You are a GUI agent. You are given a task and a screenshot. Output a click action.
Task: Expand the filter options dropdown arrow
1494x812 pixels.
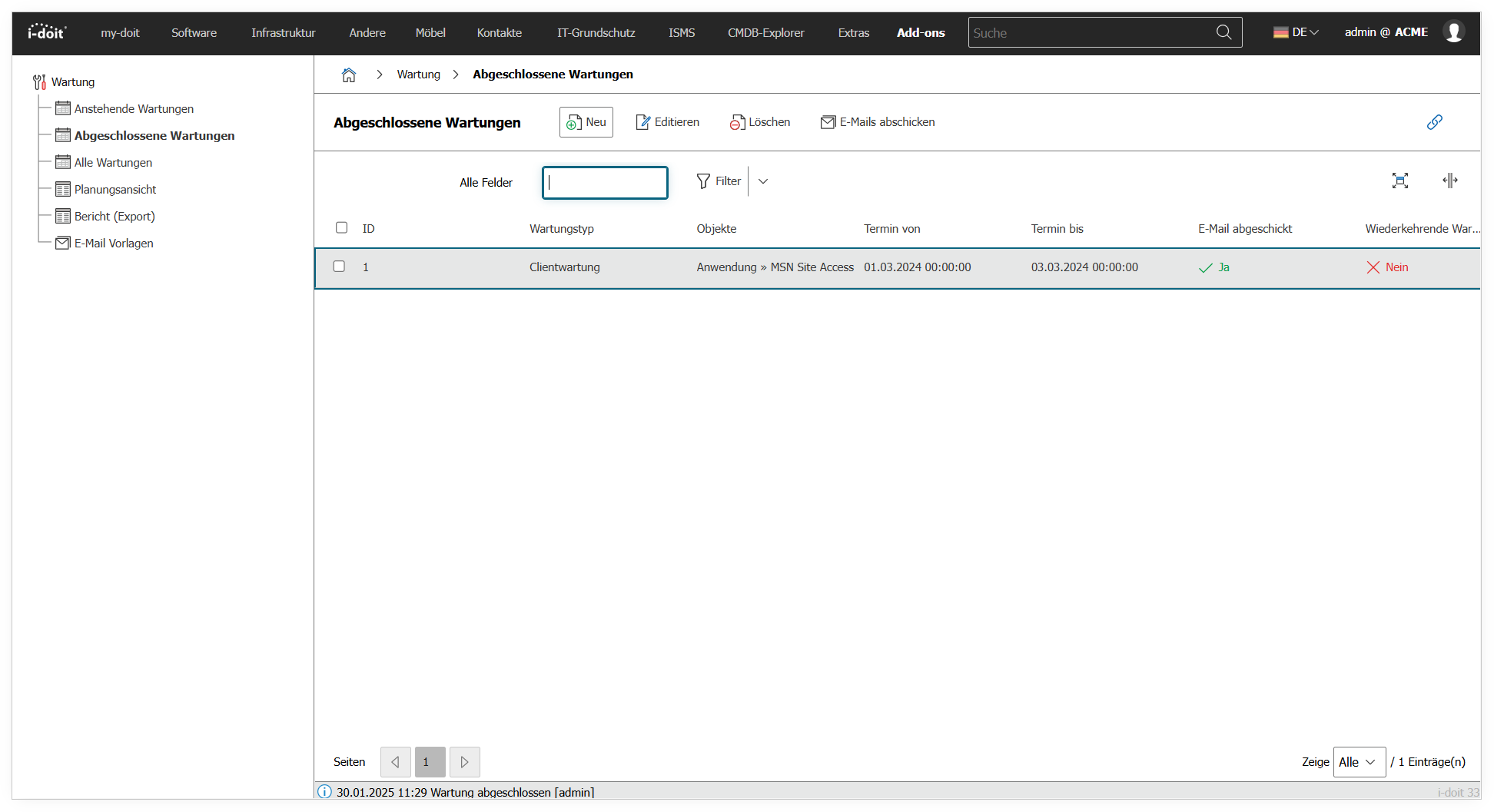pyautogui.click(x=763, y=181)
